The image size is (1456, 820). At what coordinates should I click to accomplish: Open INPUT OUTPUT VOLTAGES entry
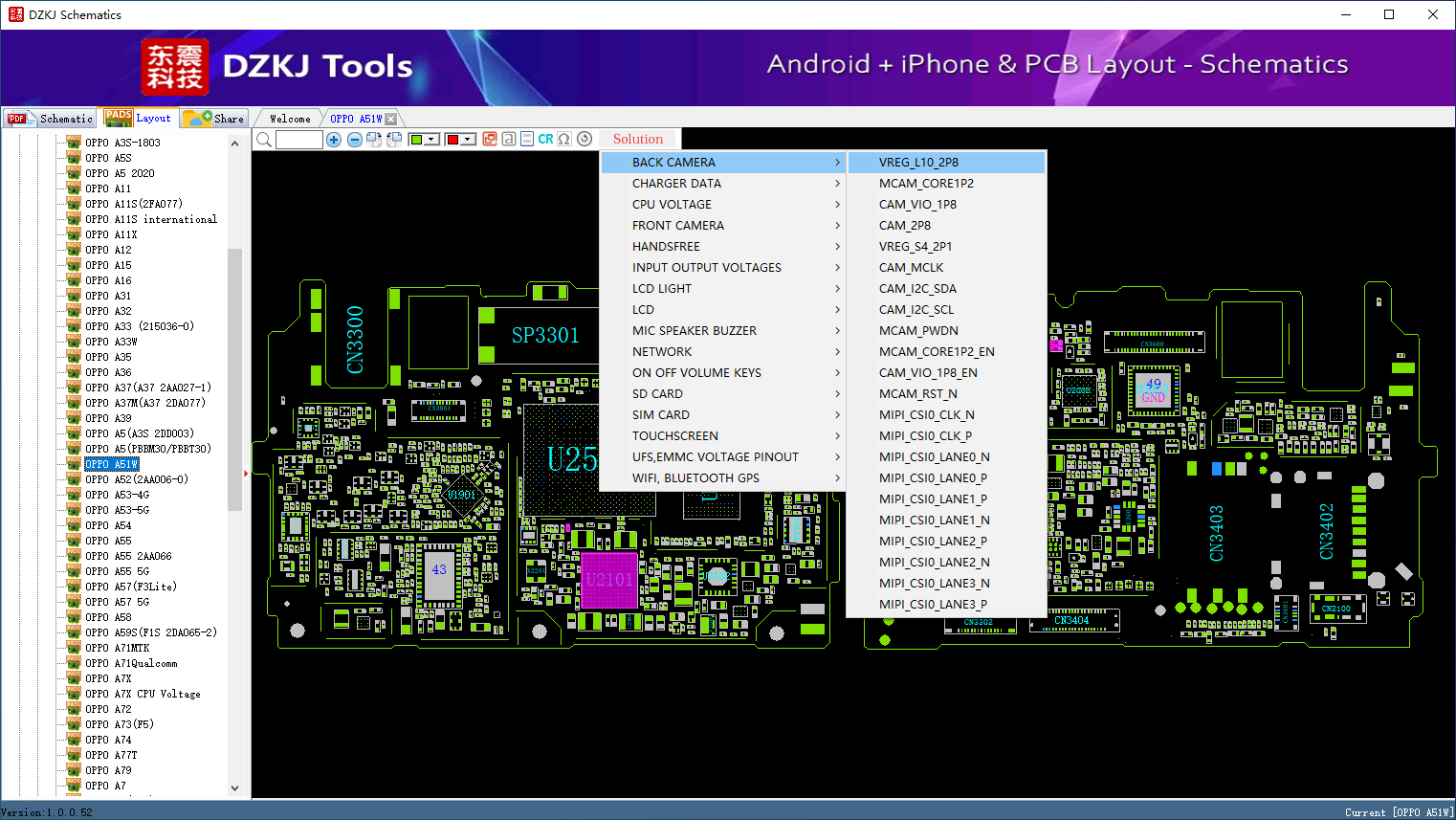(x=722, y=268)
